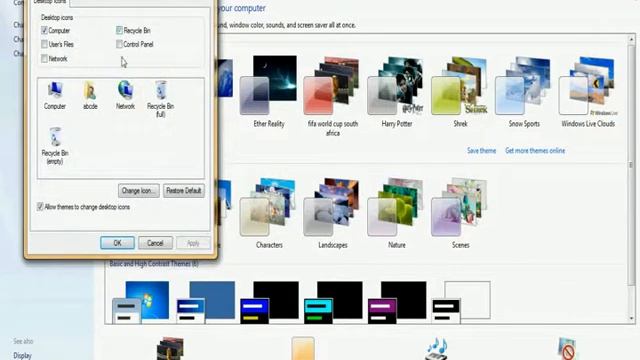The image size is (640, 360).
Task: Select the Network icon in the icon list
Action: pyautogui.click(x=125, y=96)
